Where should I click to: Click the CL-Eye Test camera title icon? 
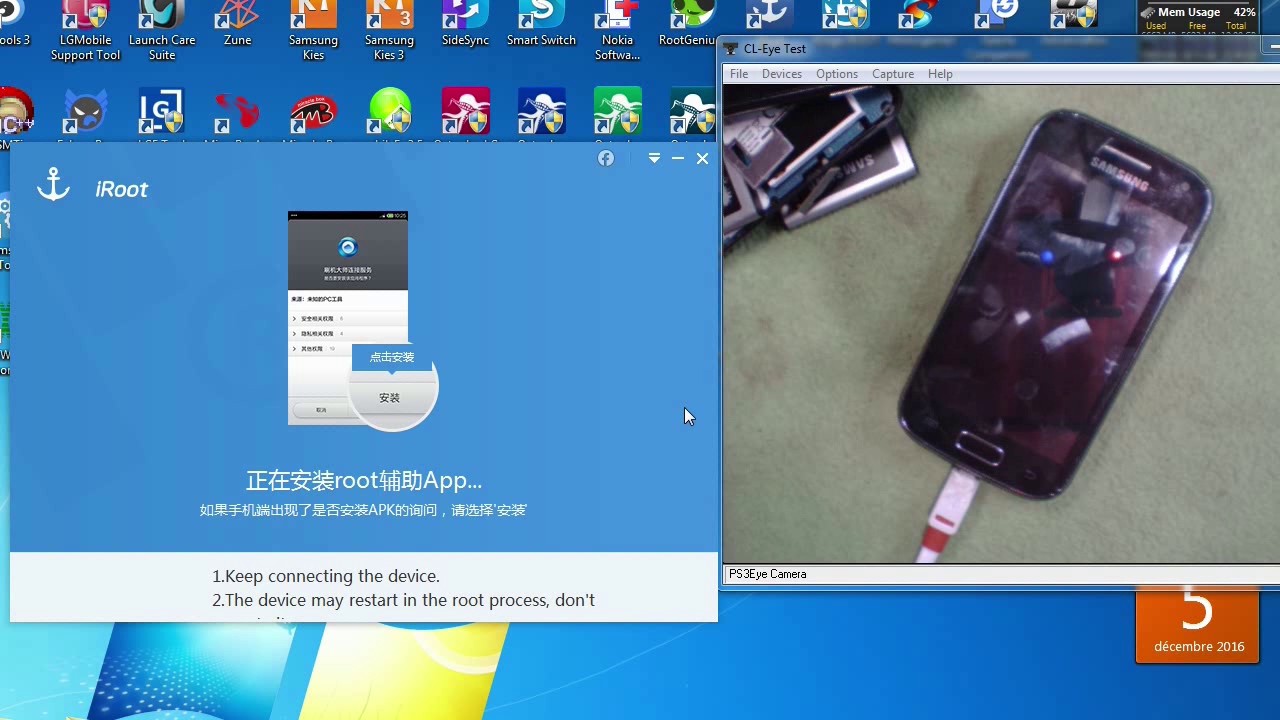click(731, 48)
